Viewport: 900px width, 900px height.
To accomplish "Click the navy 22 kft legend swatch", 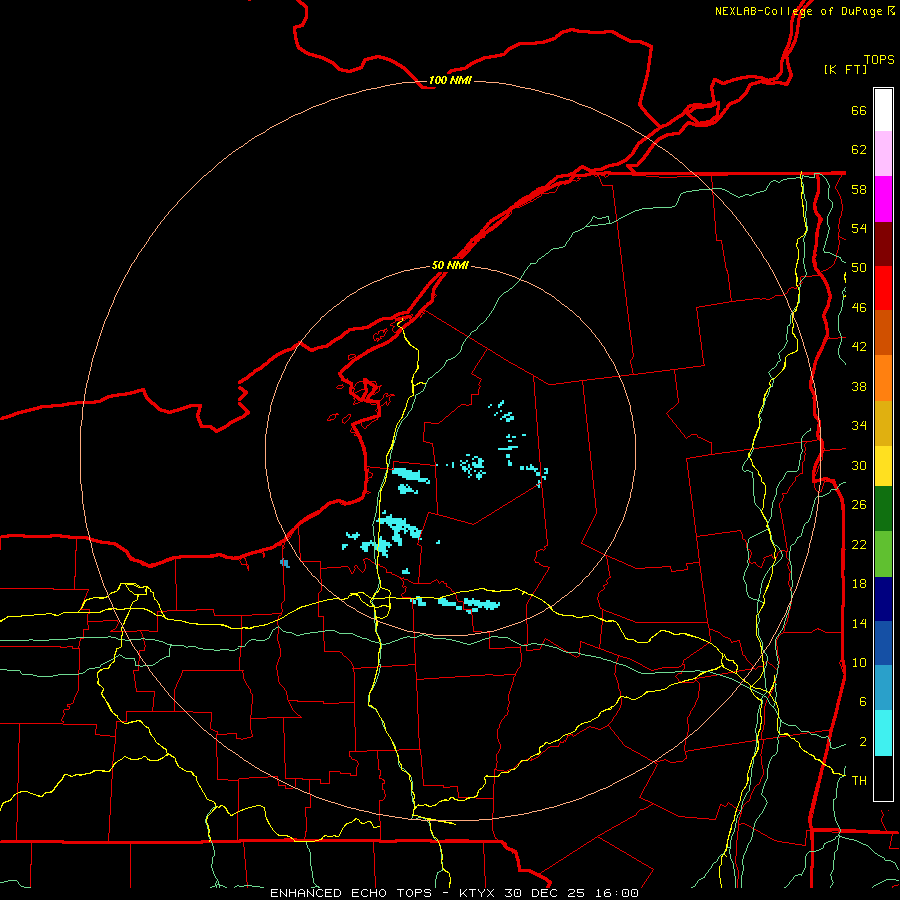I will (x=883, y=599).
